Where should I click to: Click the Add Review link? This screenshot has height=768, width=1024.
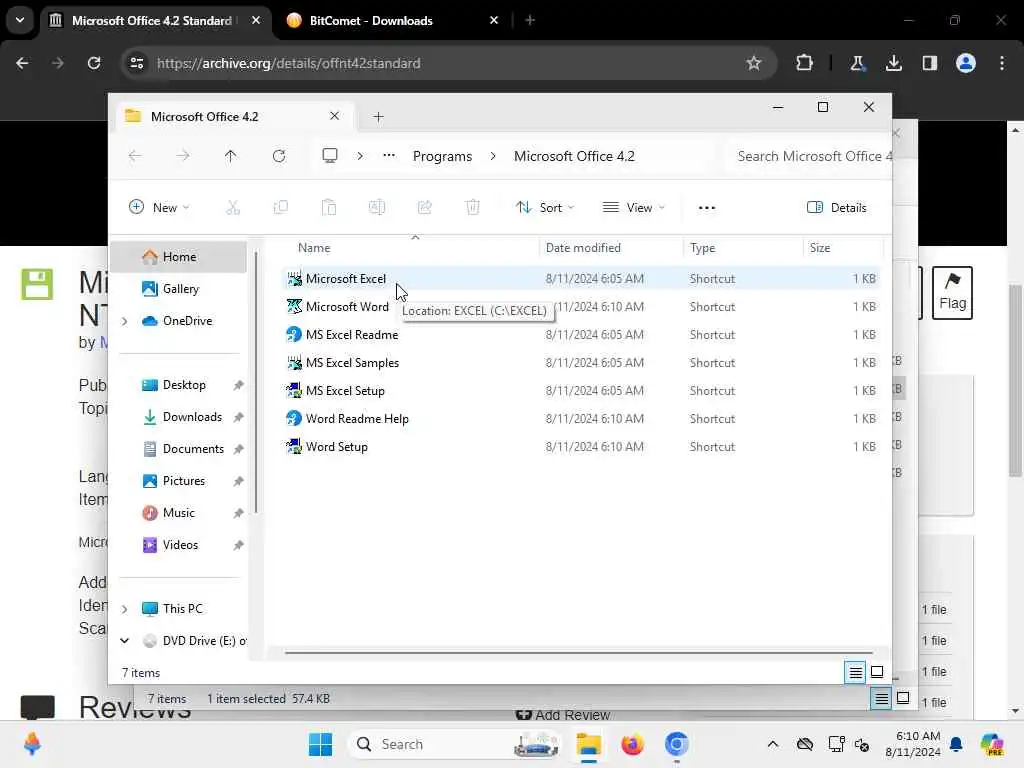click(563, 715)
